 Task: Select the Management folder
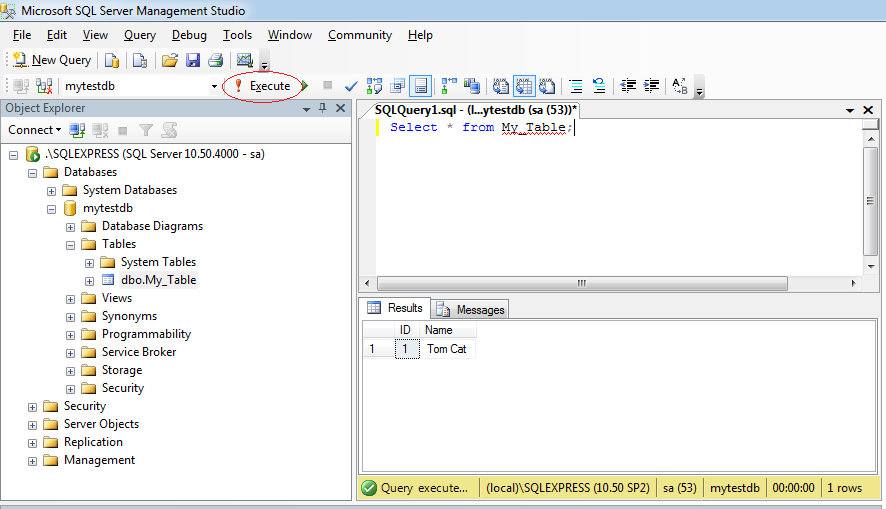pos(99,460)
